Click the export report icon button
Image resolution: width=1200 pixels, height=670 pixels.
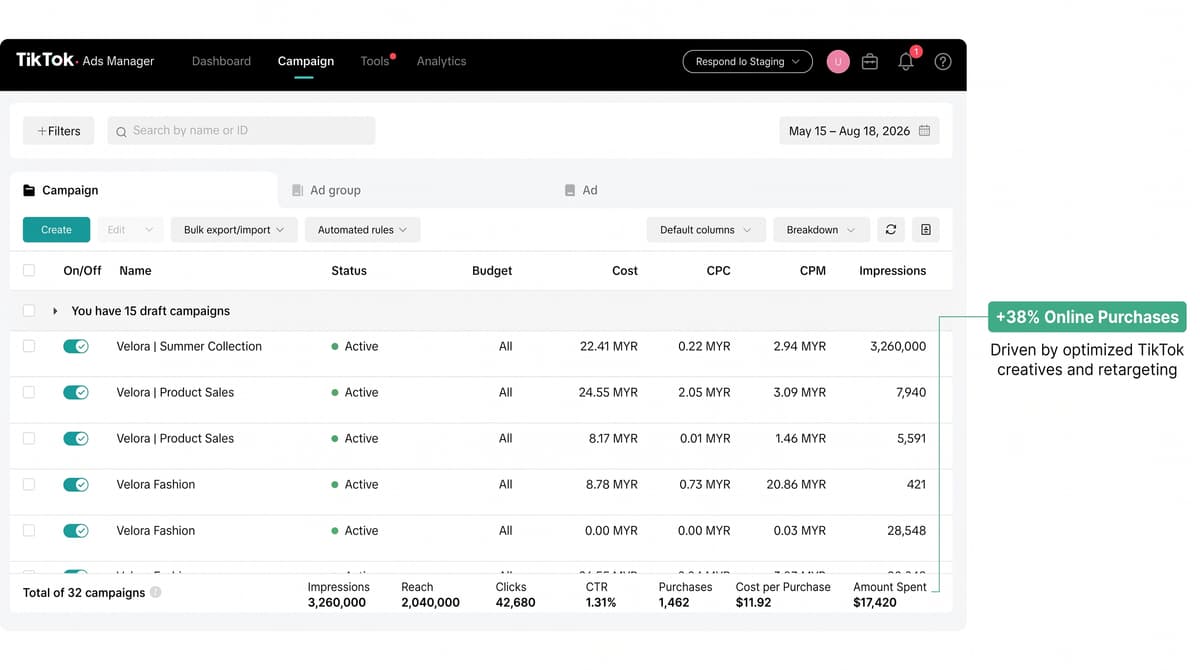pos(926,230)
